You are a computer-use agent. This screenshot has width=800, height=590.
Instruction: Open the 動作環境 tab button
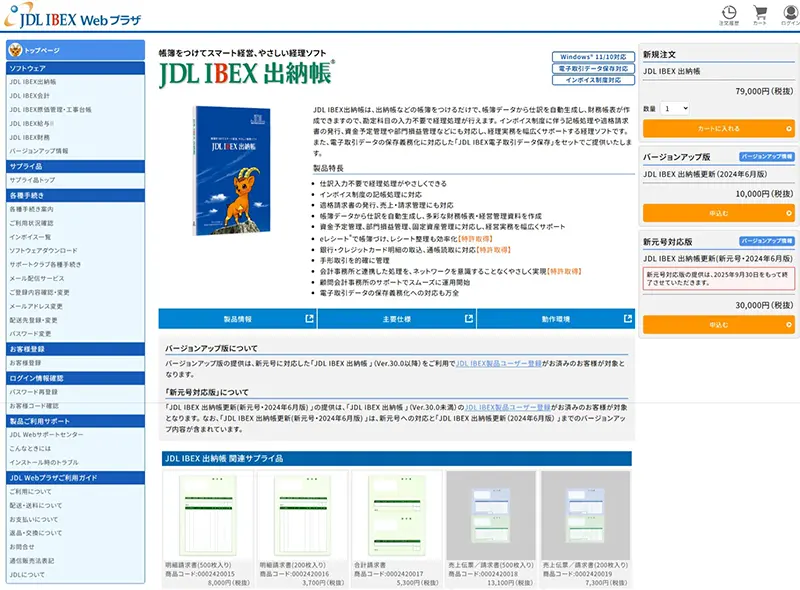(x=556, y=318)
